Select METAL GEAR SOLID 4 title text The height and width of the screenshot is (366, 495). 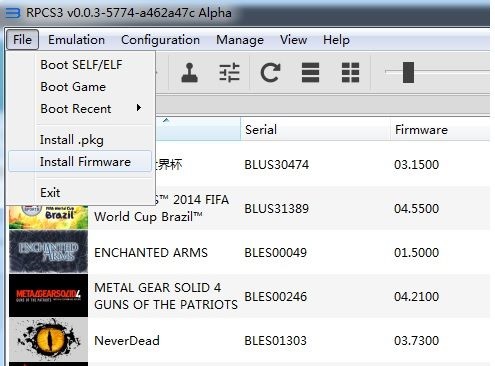(166, 296)
